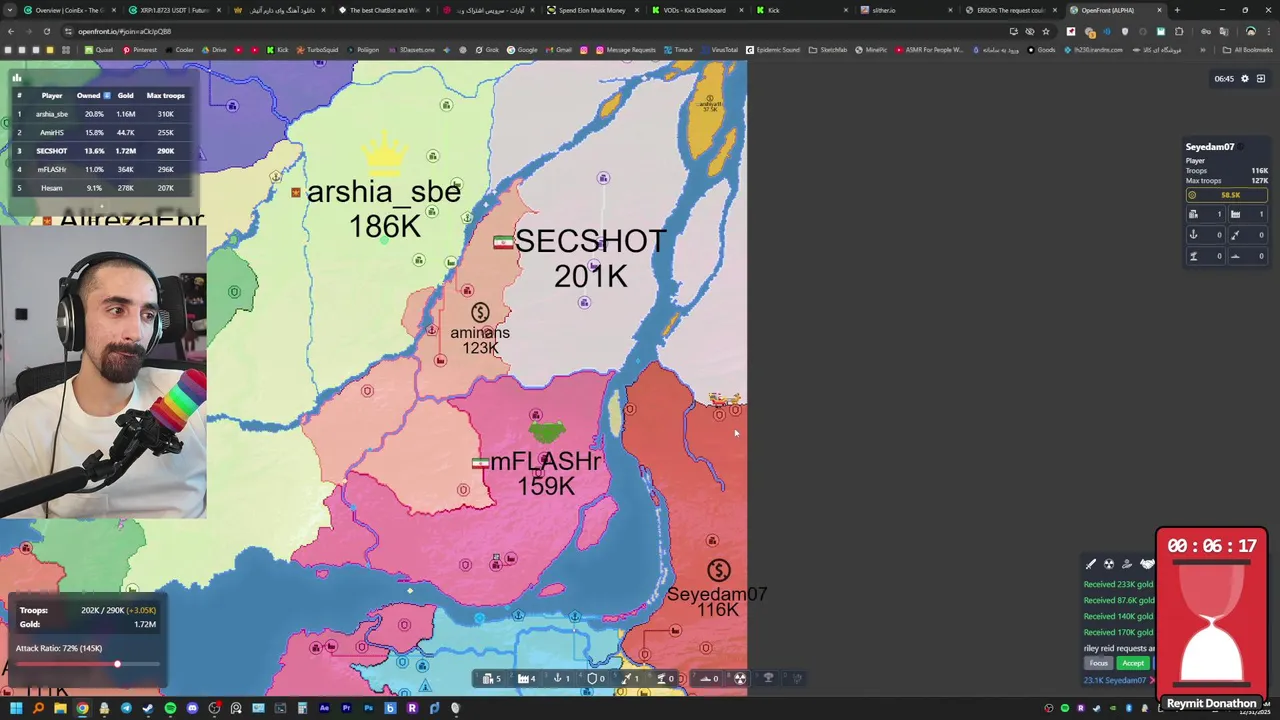Open the Pinterest bookmark

(141, 50)
